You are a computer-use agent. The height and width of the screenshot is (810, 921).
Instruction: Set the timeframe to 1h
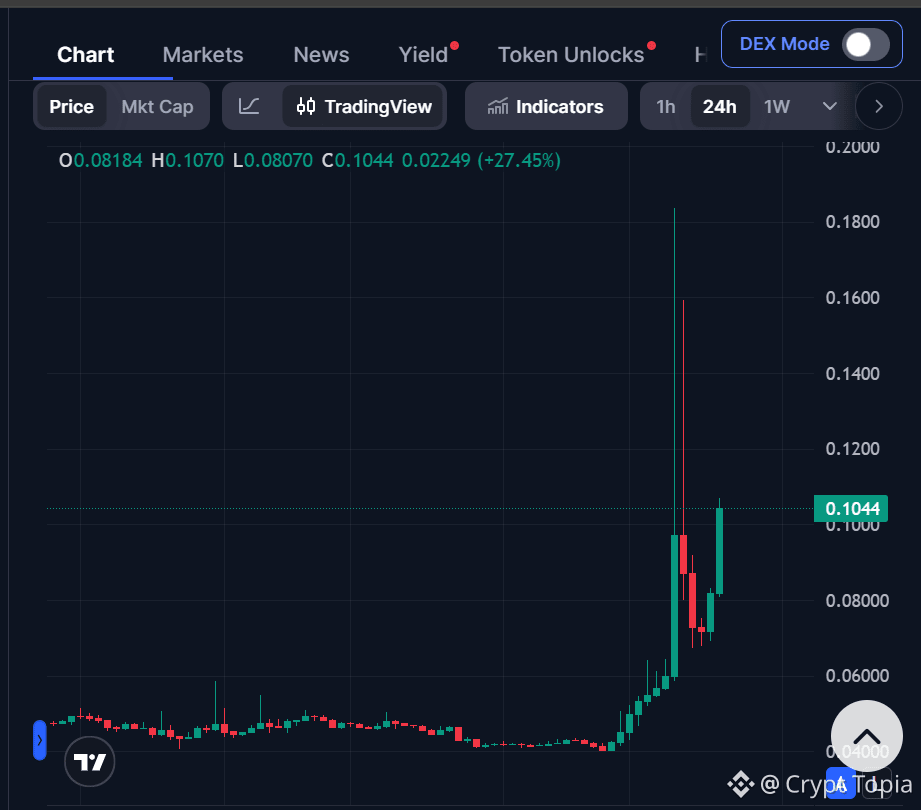point(665,106)
